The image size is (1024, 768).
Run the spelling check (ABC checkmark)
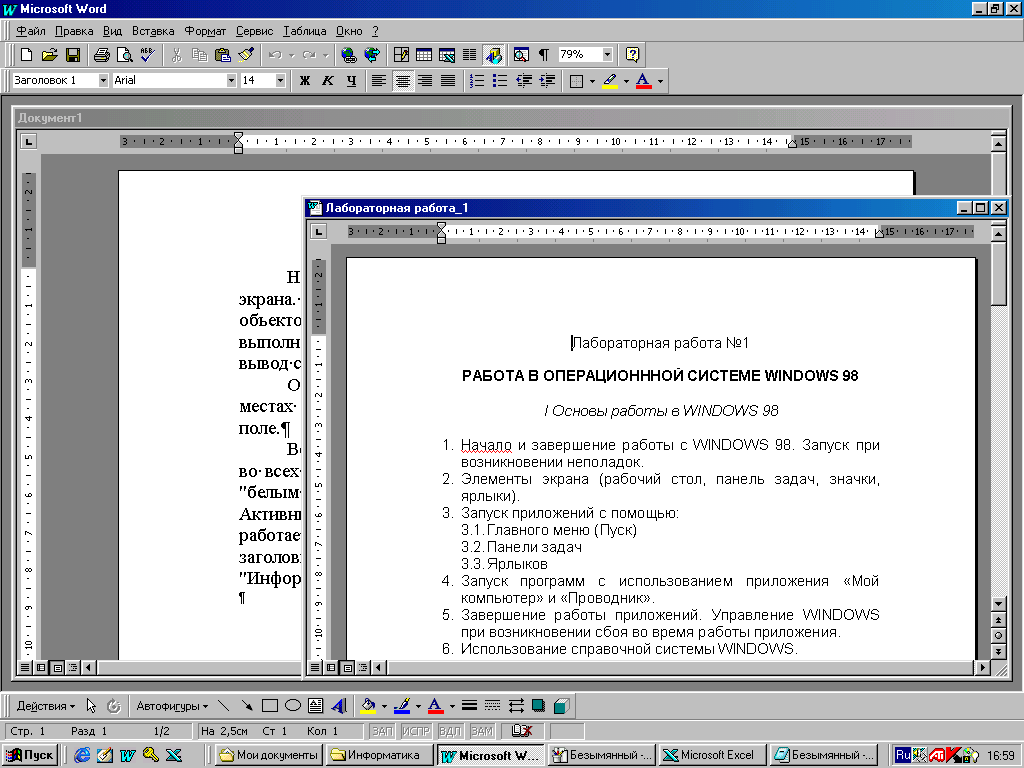pos(148,55)
